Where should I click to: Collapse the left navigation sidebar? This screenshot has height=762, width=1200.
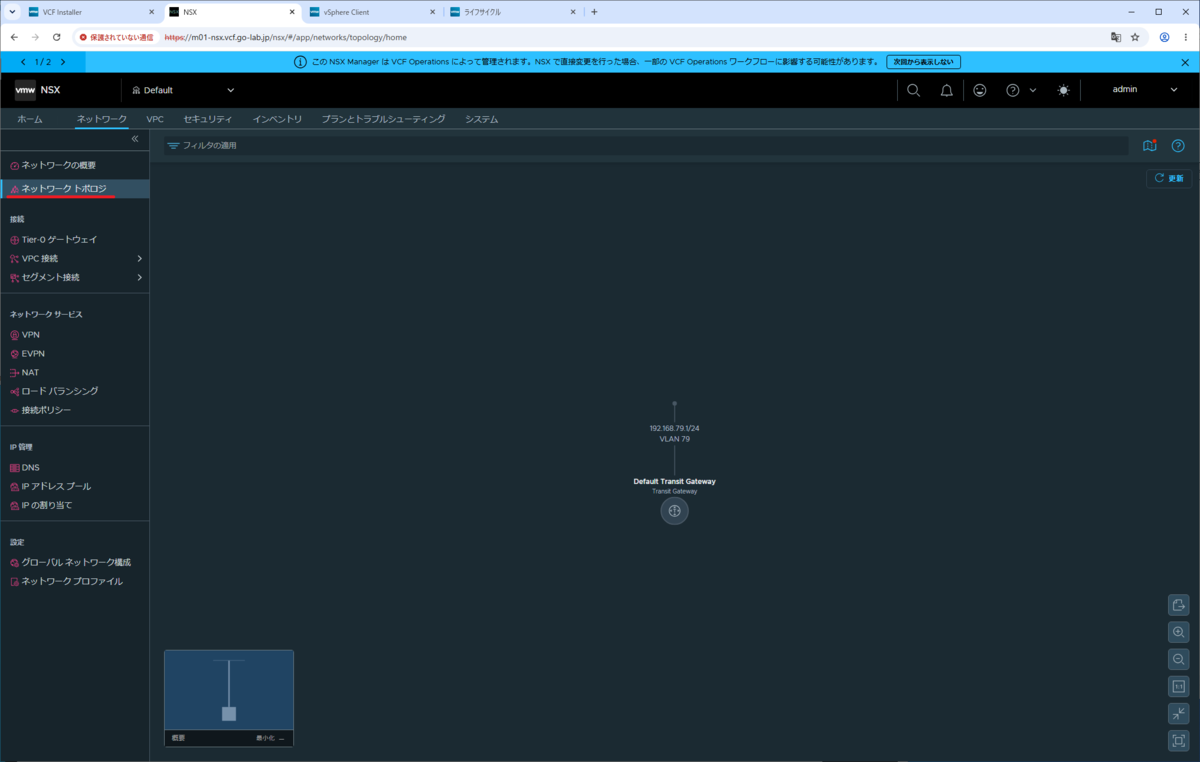click(x=135, y=139)
